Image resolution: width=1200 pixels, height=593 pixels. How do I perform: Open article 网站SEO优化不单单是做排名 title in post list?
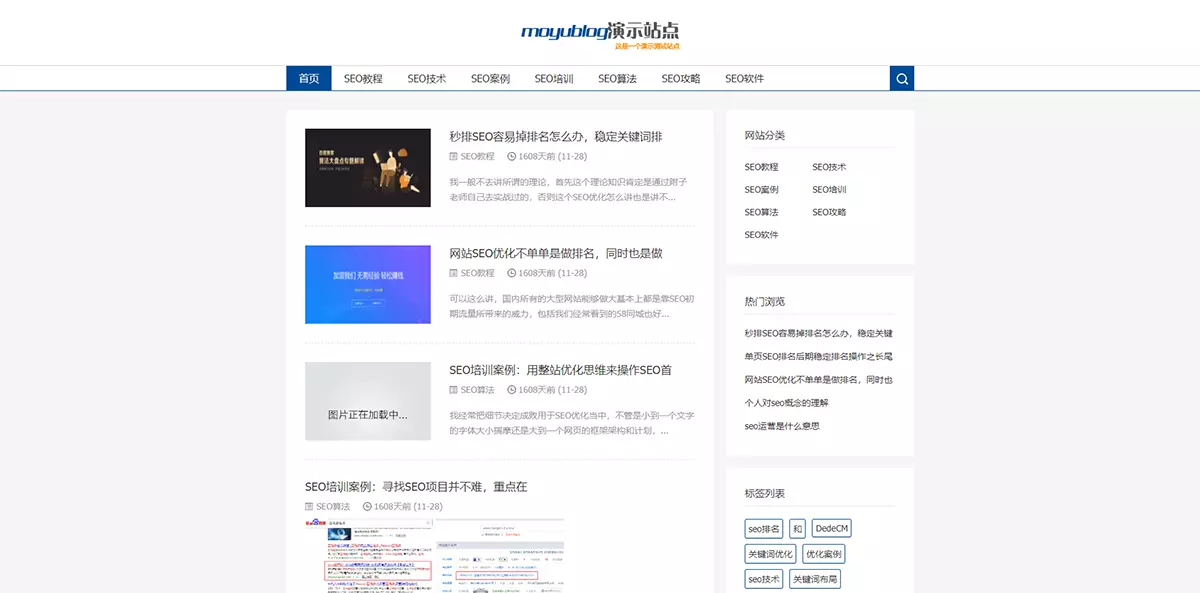pyautogui.click(x=556, y=254)
